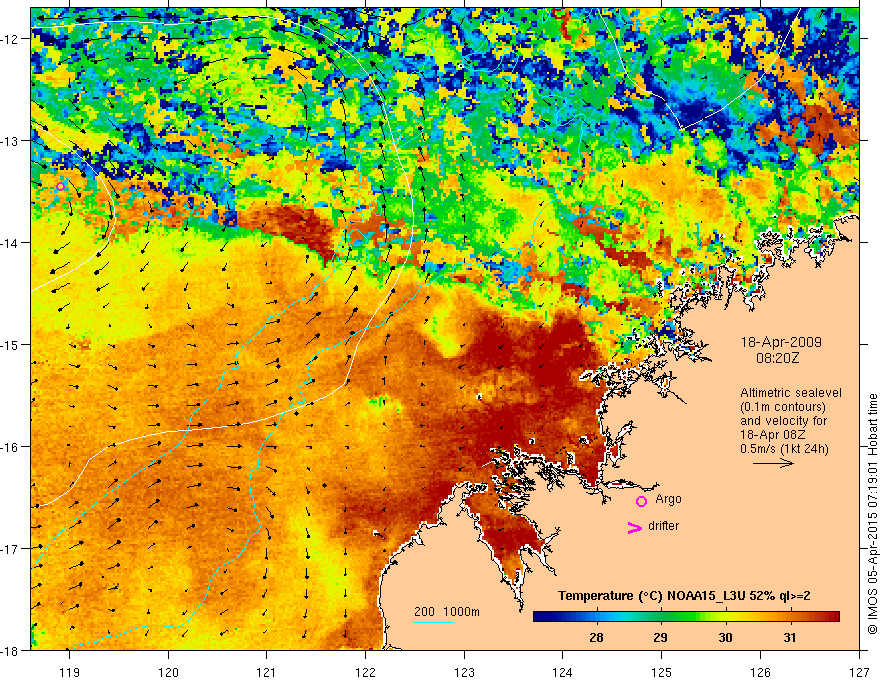Click the color bar tick label 30
The image size is (880, 680).
click(725, 637)
